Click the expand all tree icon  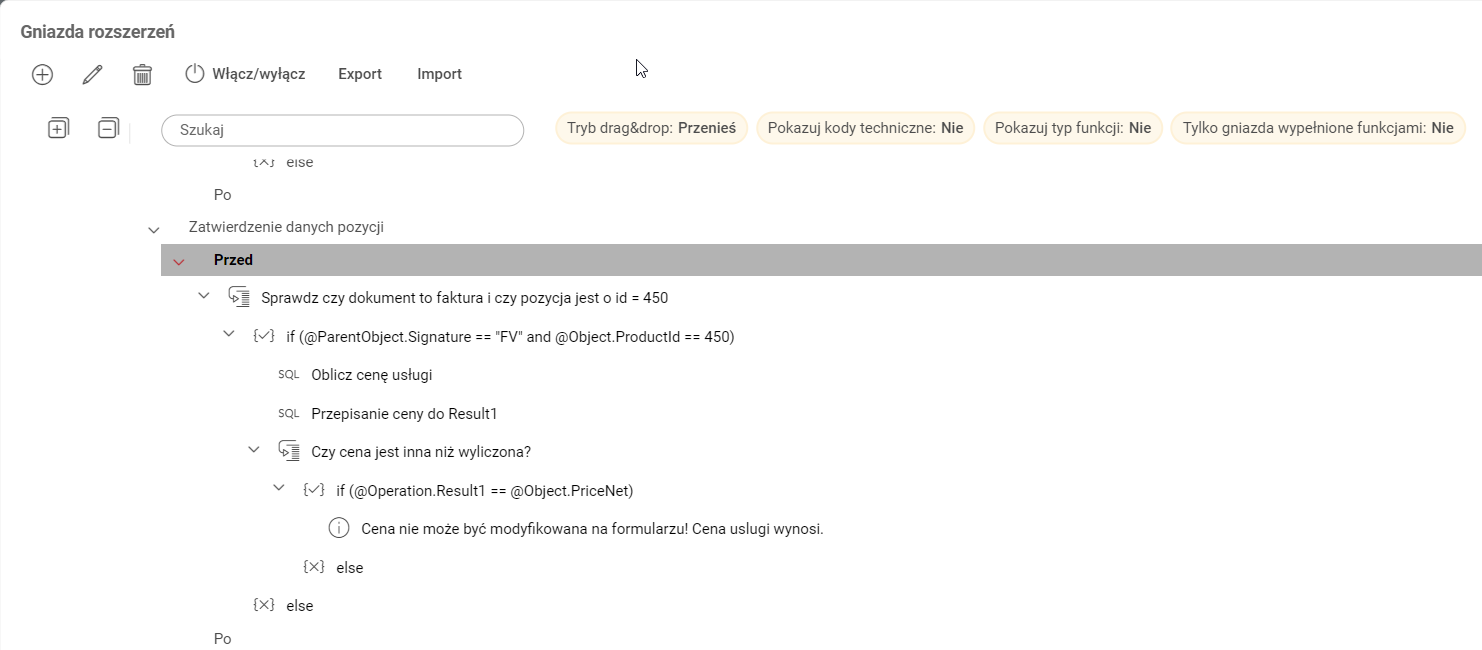pyautogui.click(x=58, y=128)
